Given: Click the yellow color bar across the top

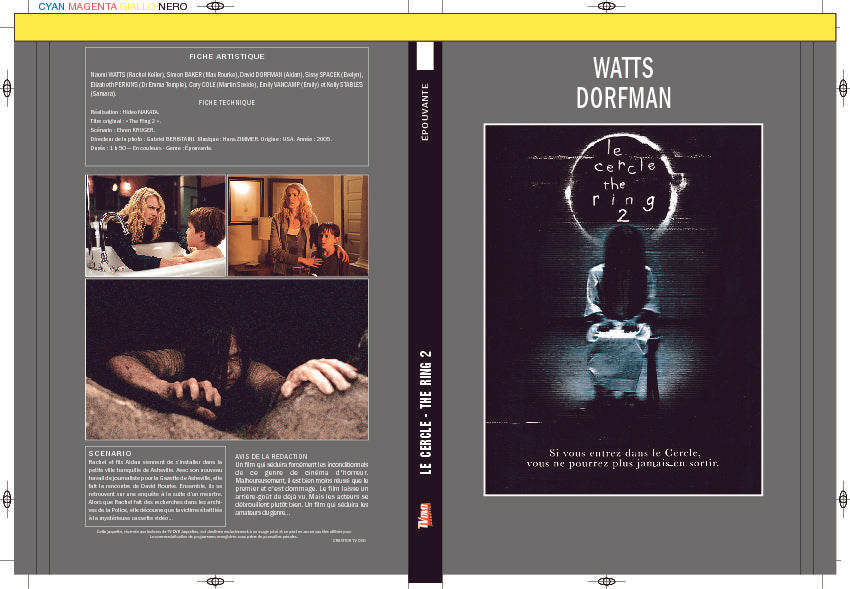Looking at the screenshot, I should [x=425, y=27].
